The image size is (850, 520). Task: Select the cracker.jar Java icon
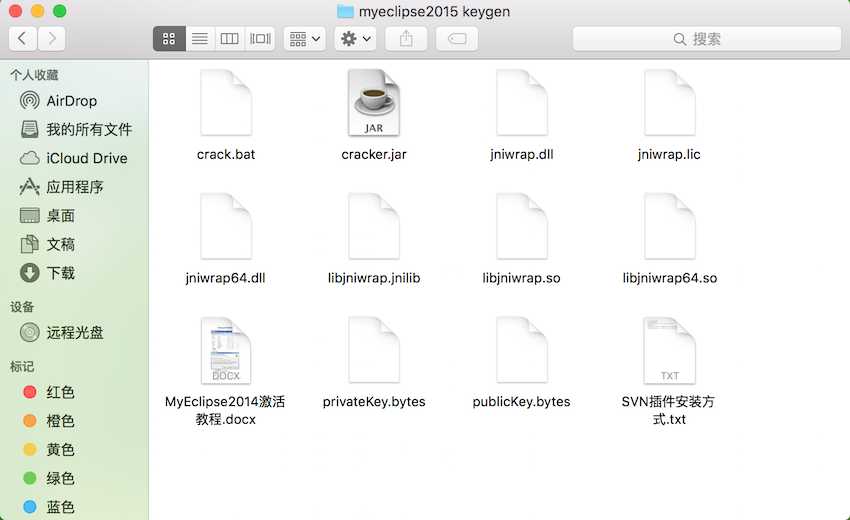[x=374, y=102]
